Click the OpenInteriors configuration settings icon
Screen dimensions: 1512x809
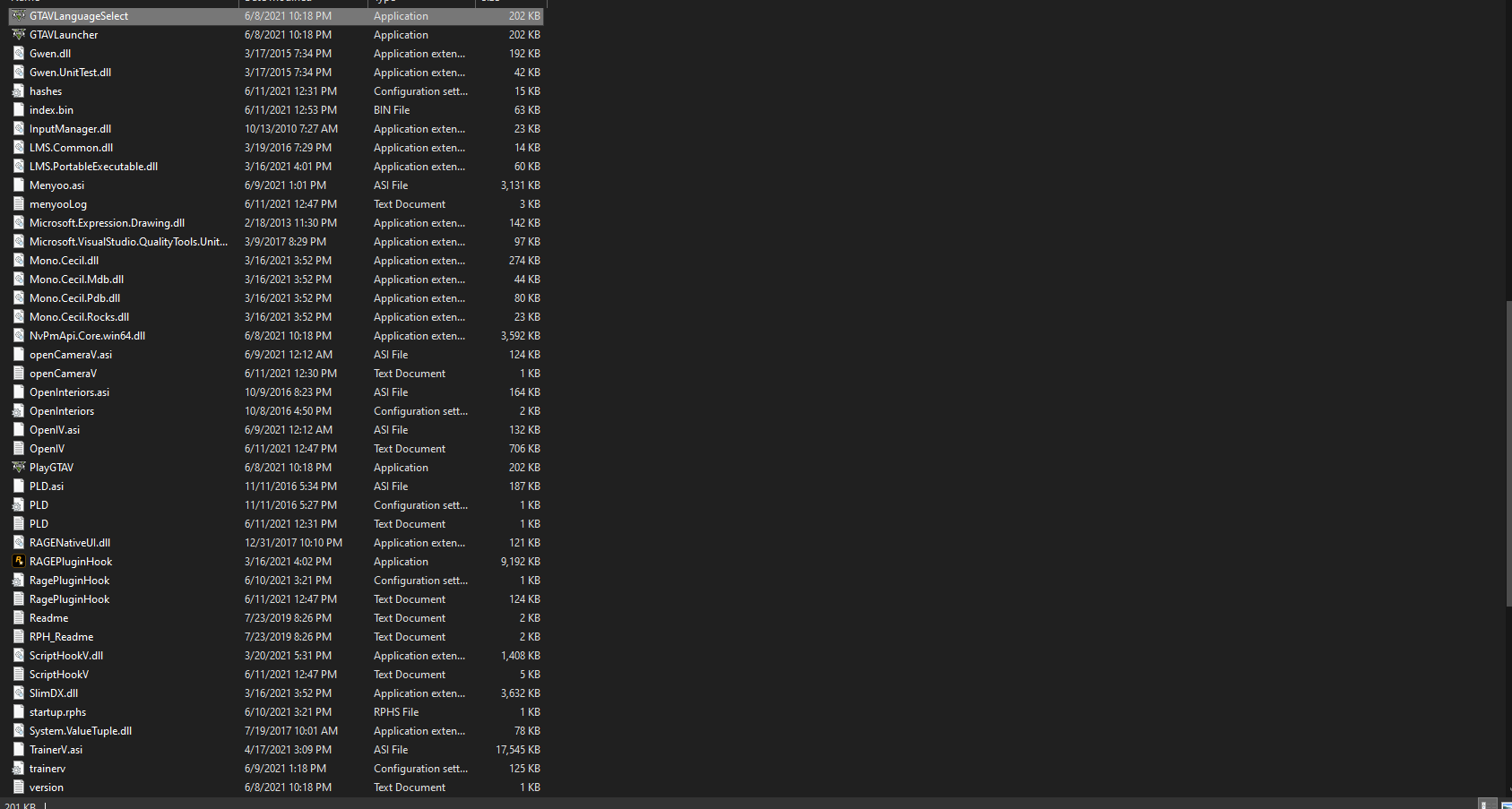coord(18,411)
